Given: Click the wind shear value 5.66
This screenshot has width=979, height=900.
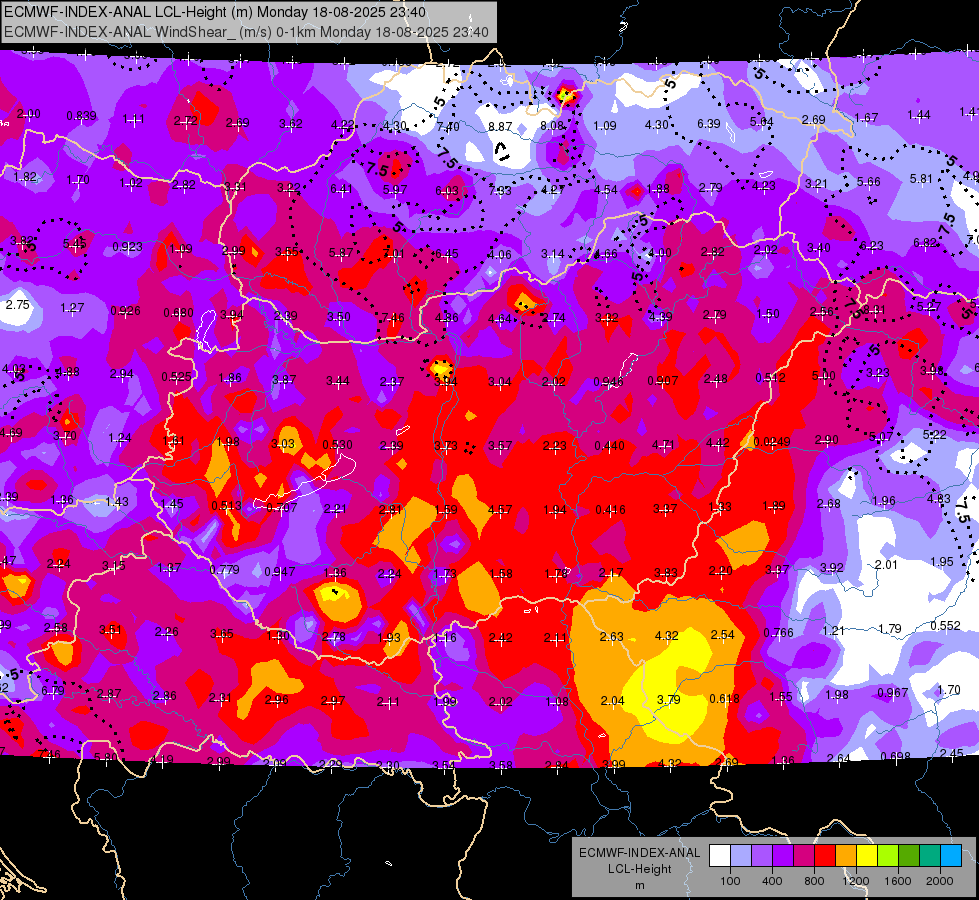Looking at the screenshot, I should pyautogui.click(x=868, y=182).
